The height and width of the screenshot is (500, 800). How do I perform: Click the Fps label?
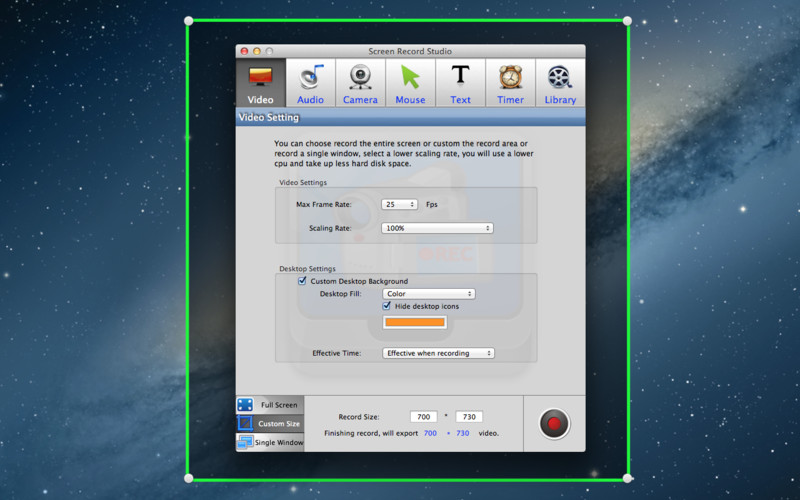point(432,204)
